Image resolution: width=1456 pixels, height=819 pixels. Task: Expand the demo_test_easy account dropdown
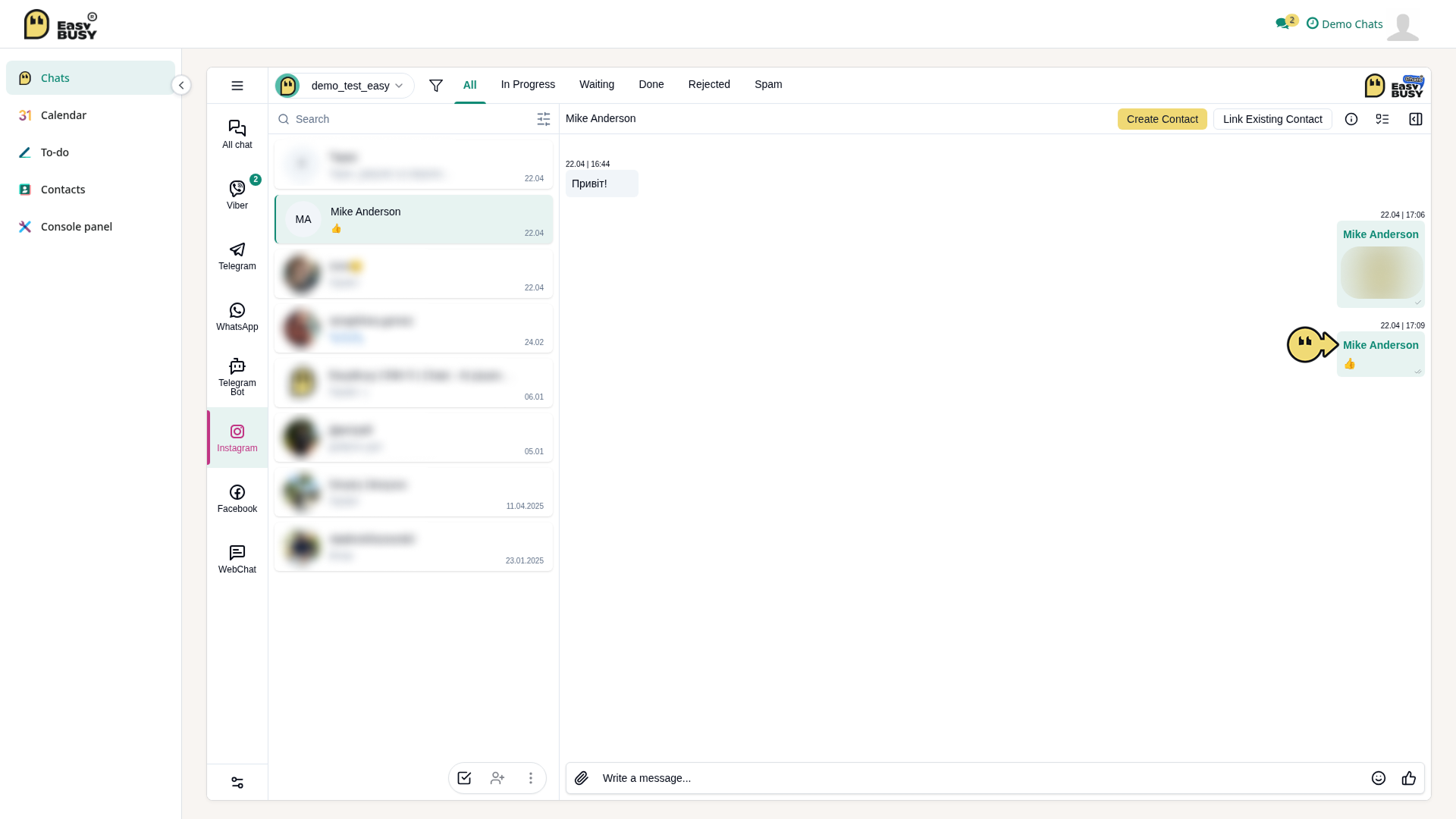[x=344, y=86]
